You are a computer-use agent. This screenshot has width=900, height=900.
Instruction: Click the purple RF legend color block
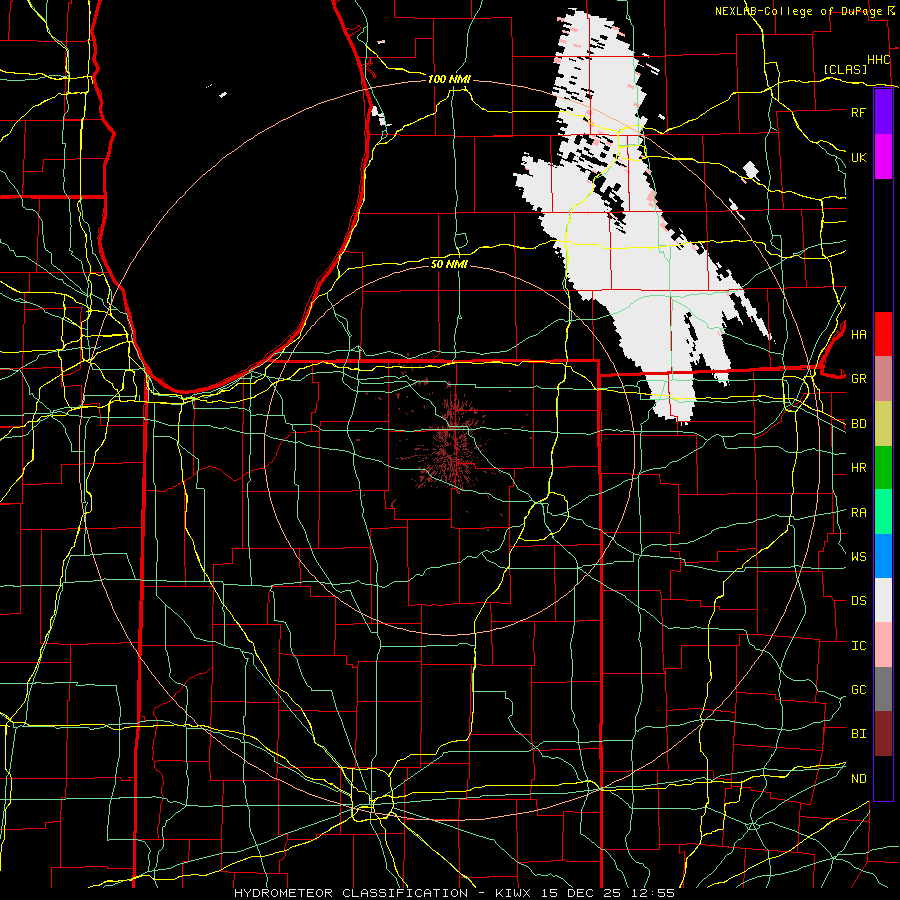(883, 112)
